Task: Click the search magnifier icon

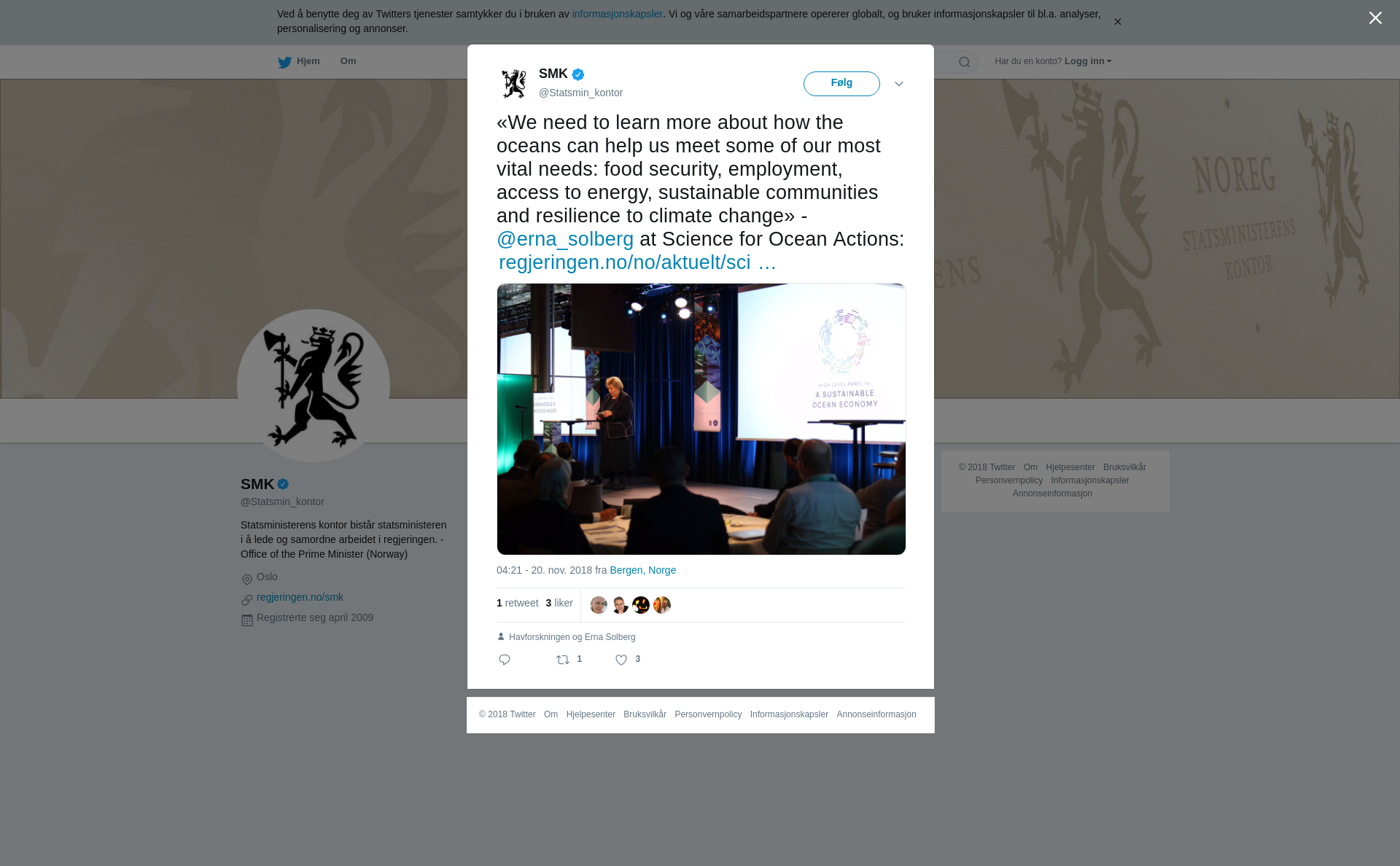Action: [965, 62]
